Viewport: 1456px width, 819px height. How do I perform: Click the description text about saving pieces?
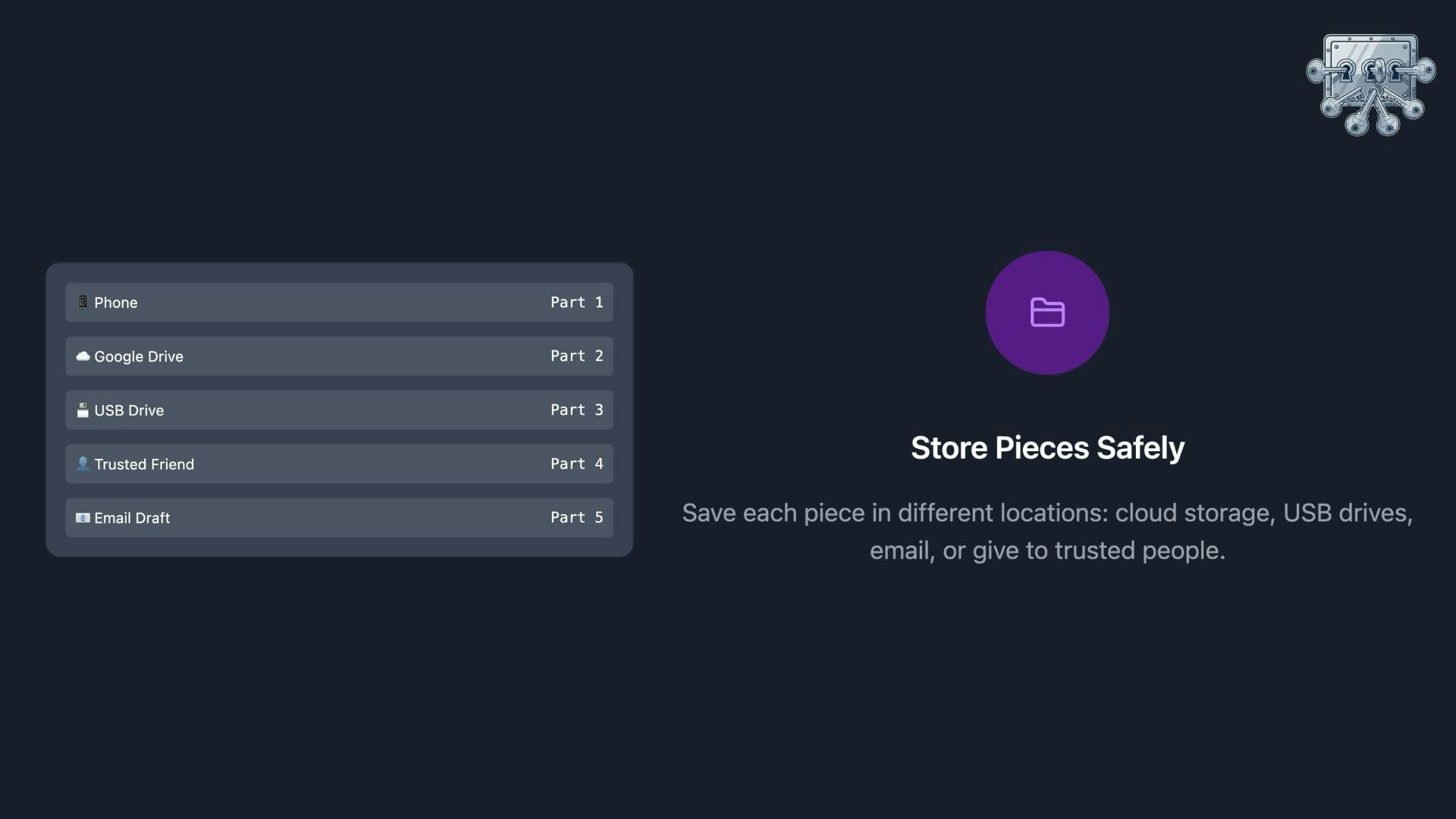1047,532
